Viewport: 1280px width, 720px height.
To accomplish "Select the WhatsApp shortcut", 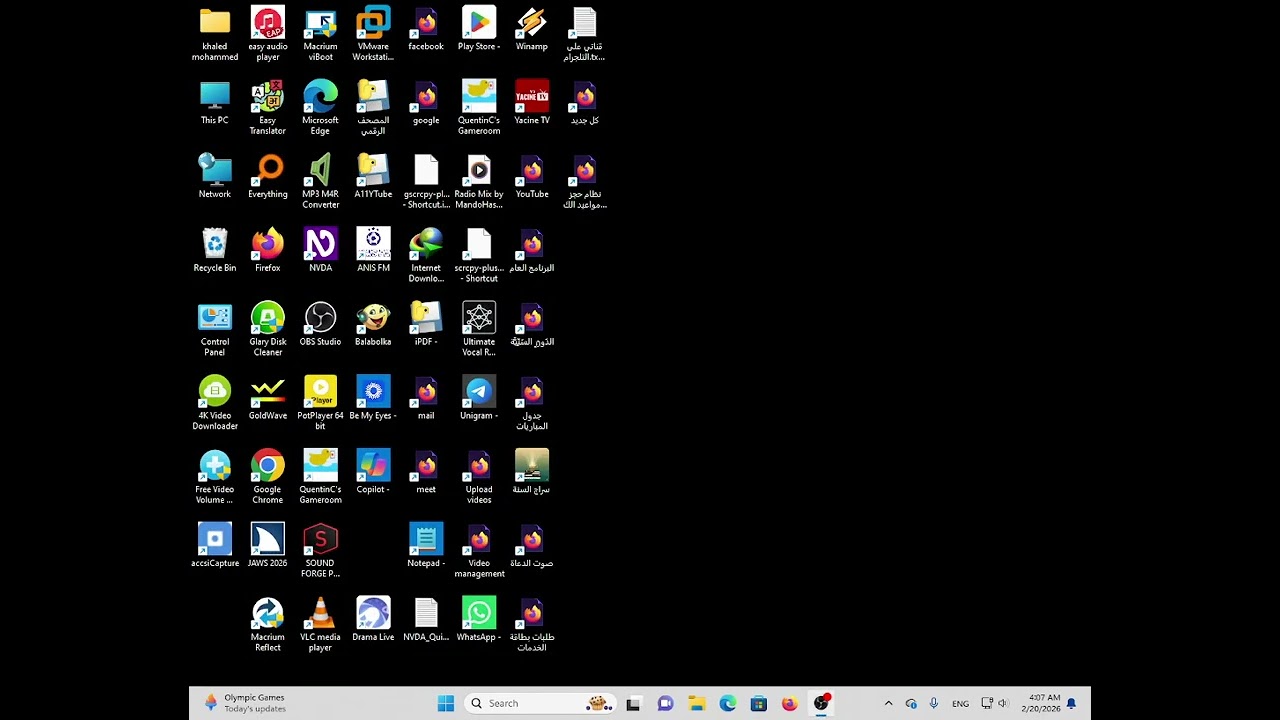I will 479,621.
